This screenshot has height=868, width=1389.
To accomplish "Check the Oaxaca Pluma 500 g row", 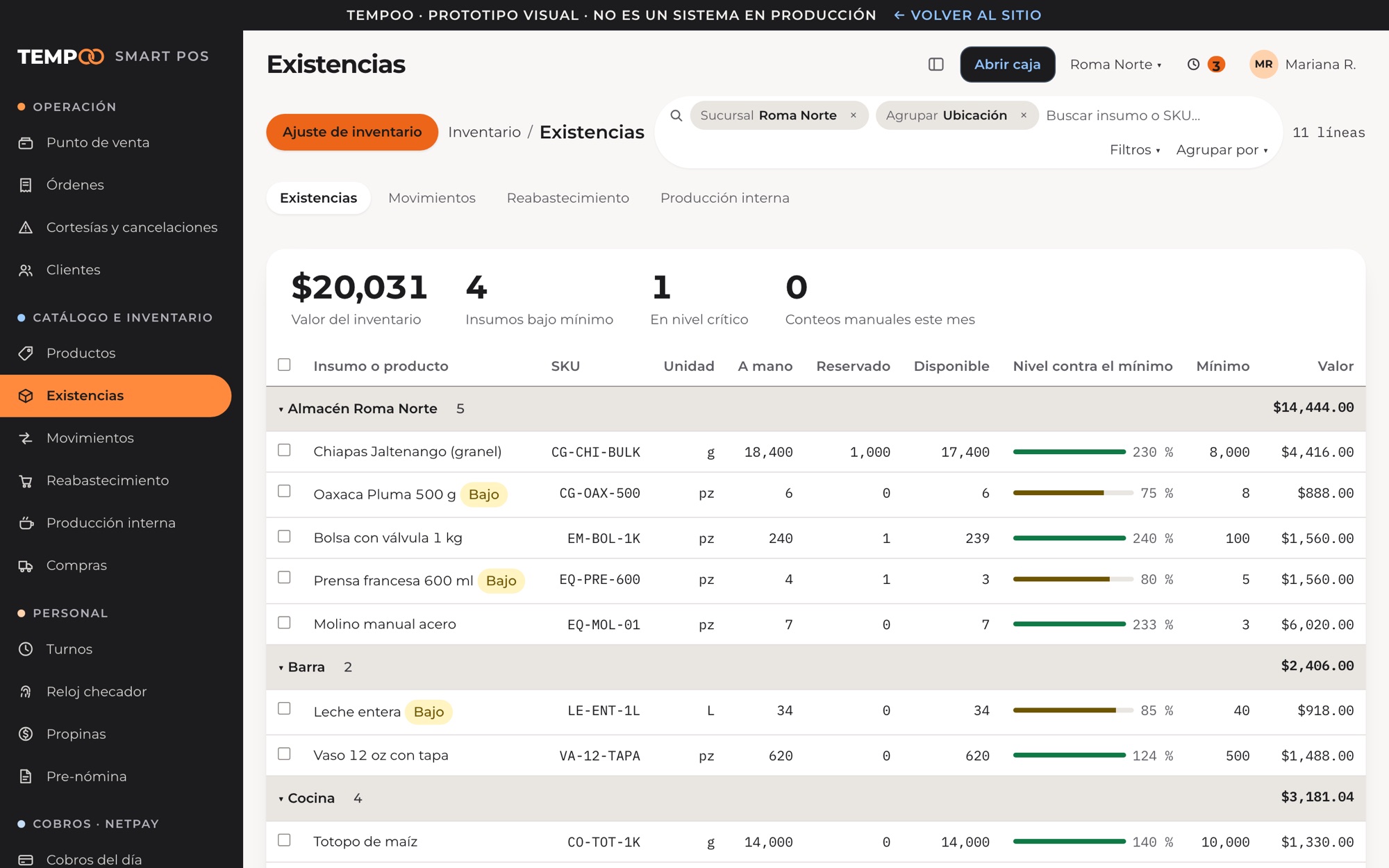I will (x=284, y=491).
